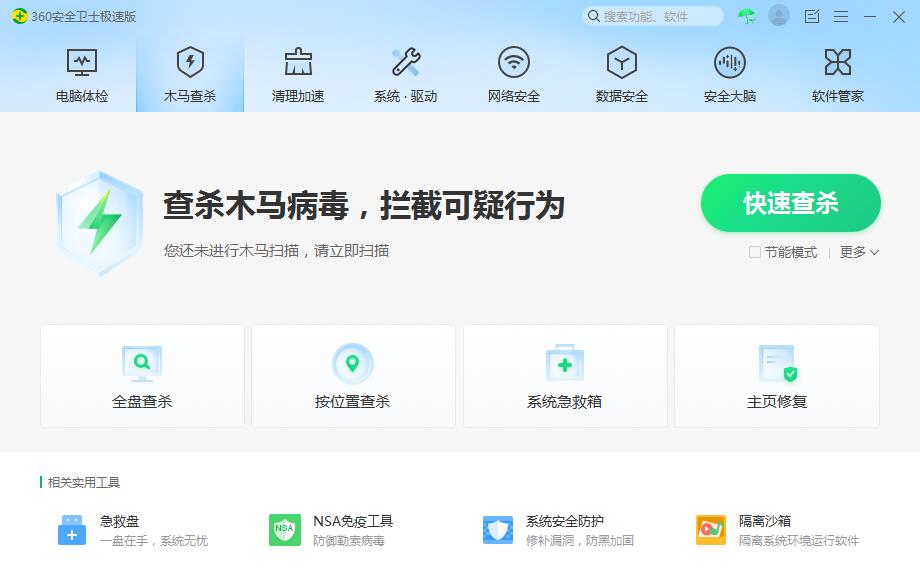Open the 系统·驱动 wrench icon
920x580 pixels.
tap(406, 62)
